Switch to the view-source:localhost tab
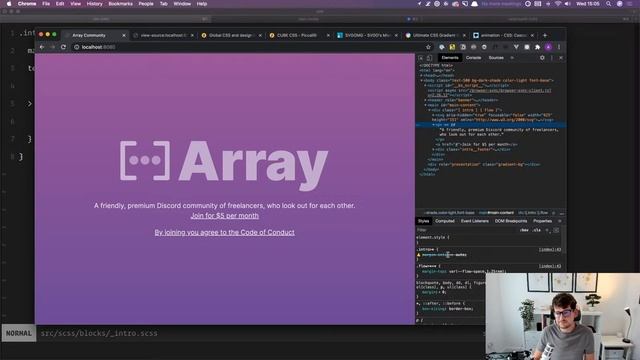The width and height of the screenshot is (640, 360). point(163,36)
